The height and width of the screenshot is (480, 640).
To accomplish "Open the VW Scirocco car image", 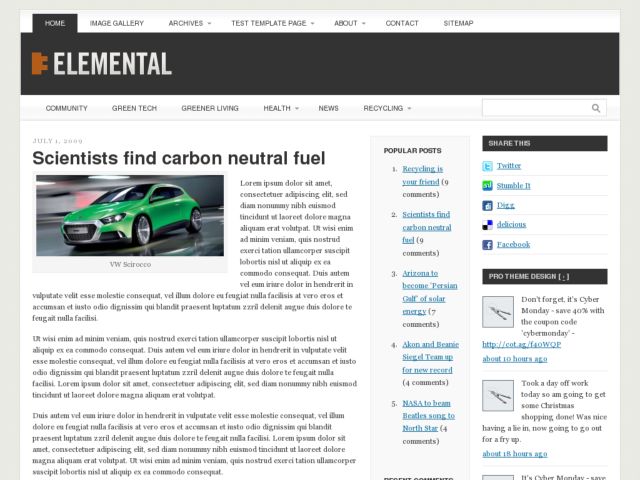I will point(130,216).
